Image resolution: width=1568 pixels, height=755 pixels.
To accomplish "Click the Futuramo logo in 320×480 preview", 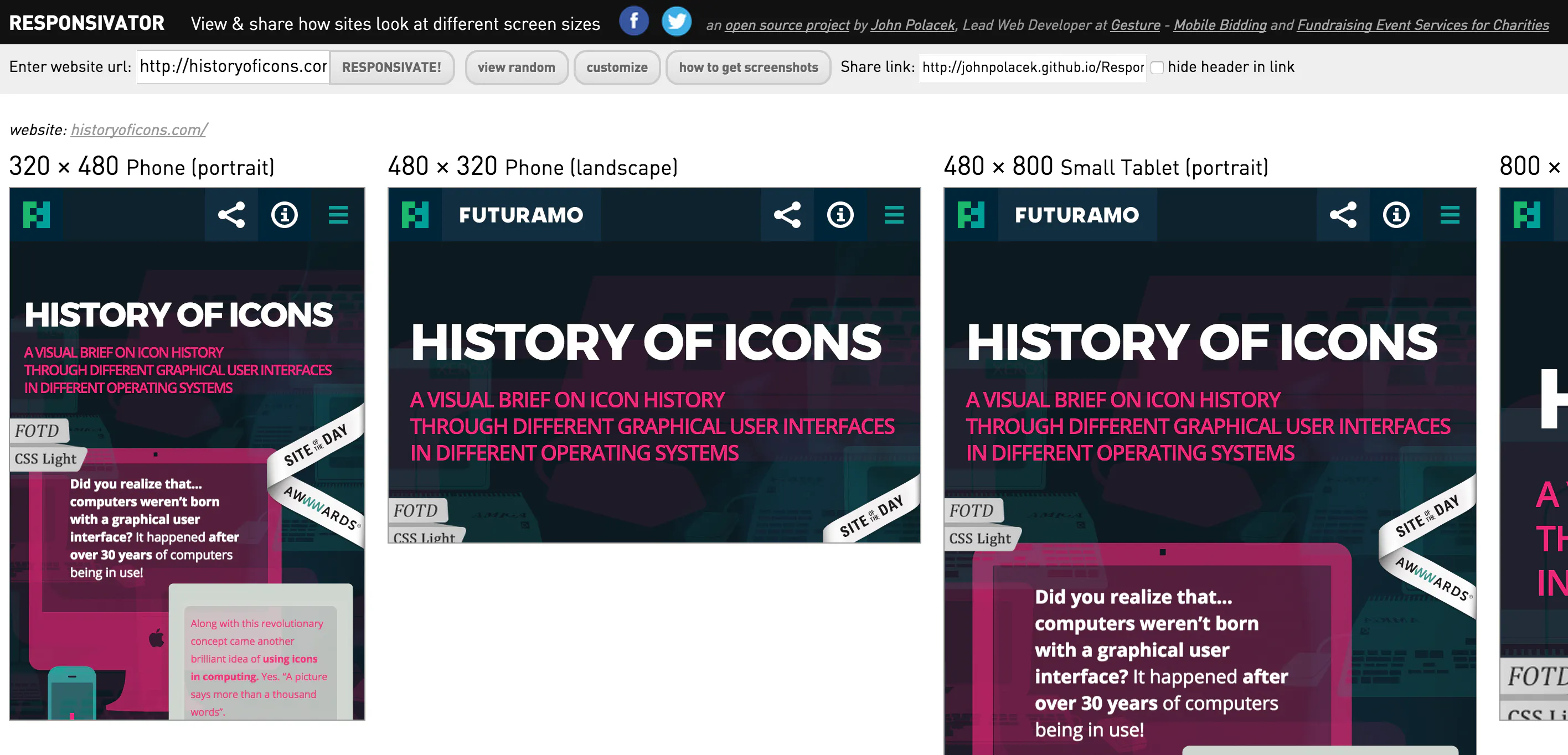I will (x=37, y=215).
